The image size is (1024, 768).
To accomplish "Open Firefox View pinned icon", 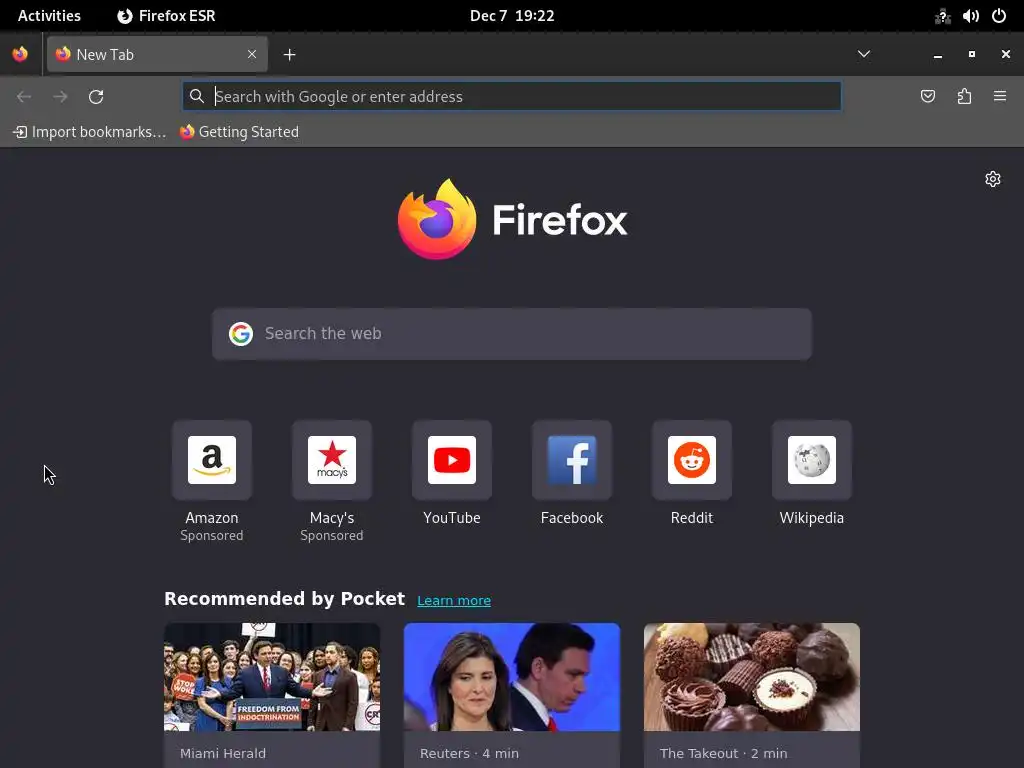I will 20,54.
